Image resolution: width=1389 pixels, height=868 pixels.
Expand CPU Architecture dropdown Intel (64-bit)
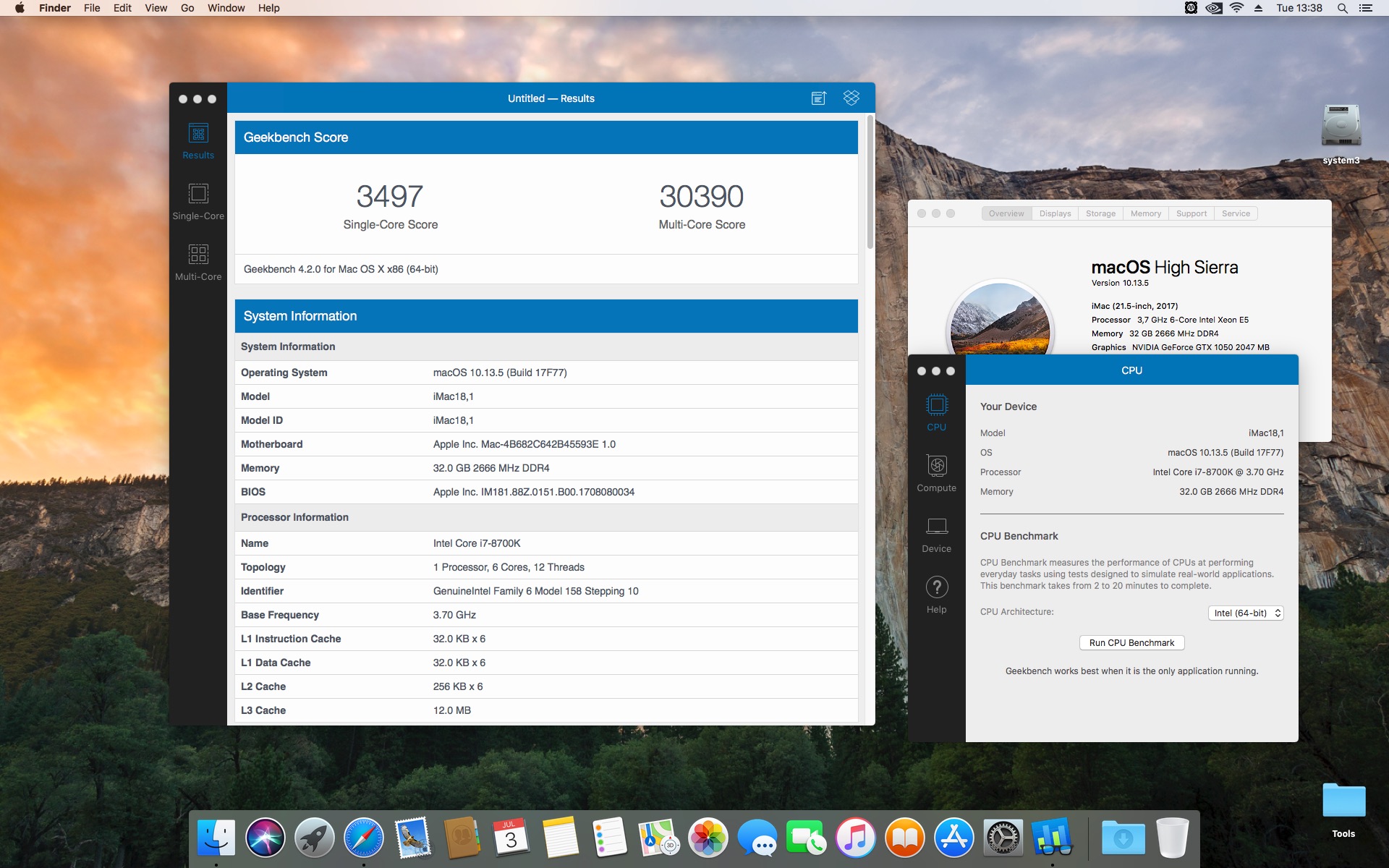tap(1245, 613)
